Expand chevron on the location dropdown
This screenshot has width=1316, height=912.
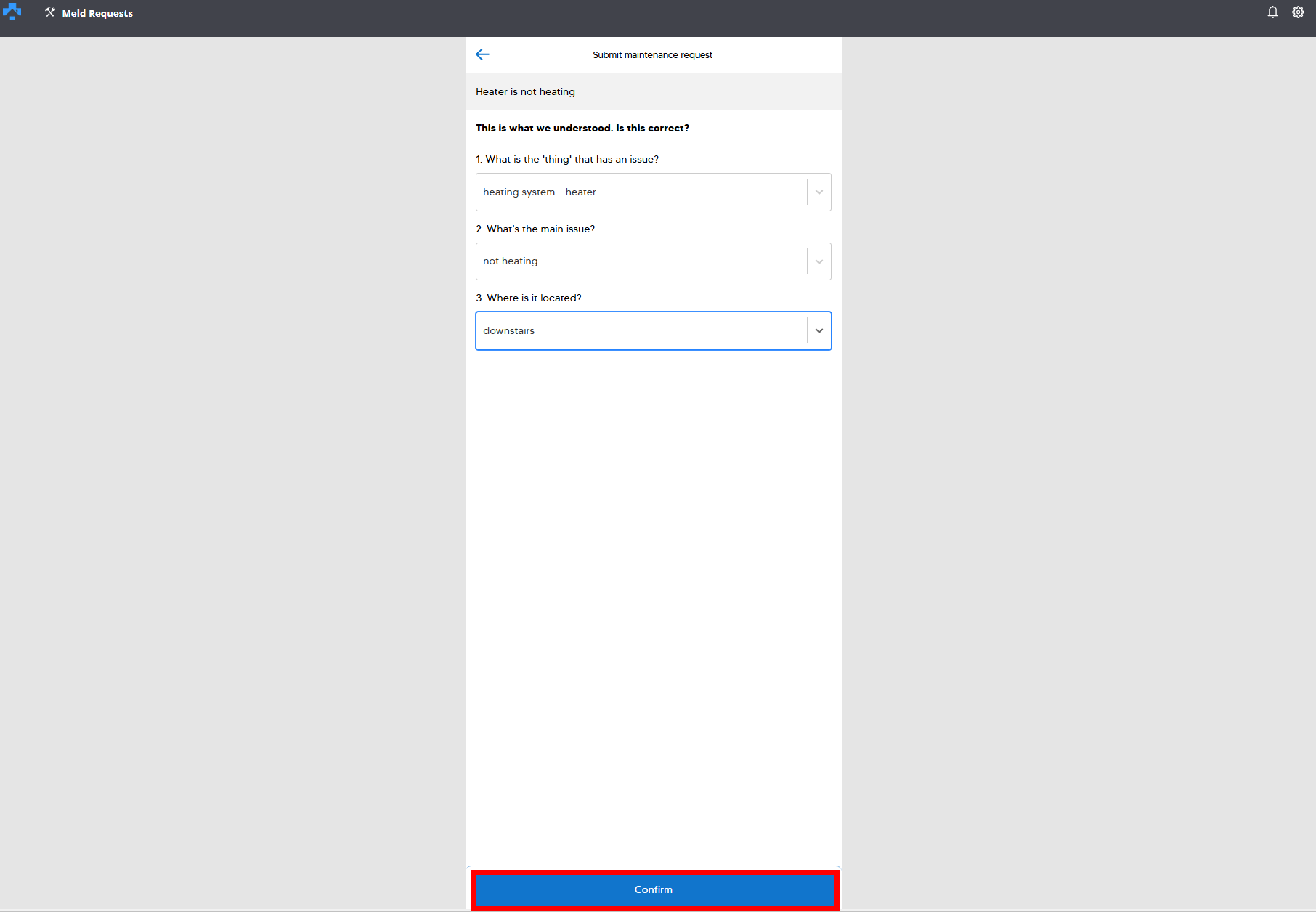click(819, 331)
